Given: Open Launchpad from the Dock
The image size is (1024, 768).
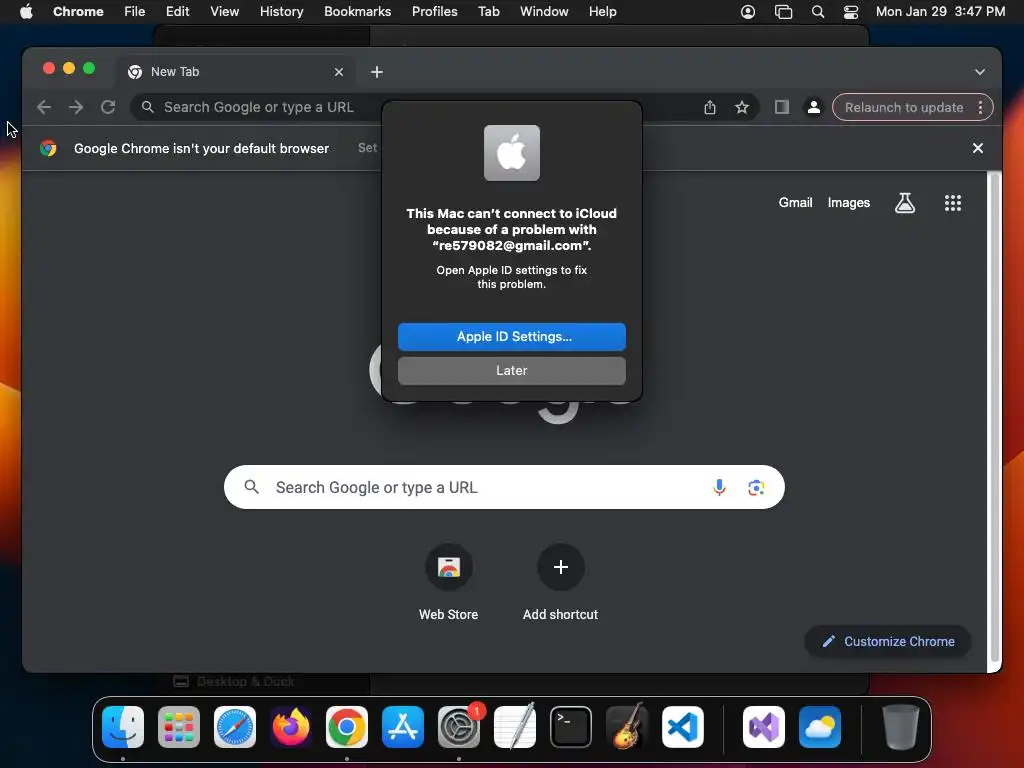Looking at the screenshot, I should pyautogui.click(x=179, y=727).
